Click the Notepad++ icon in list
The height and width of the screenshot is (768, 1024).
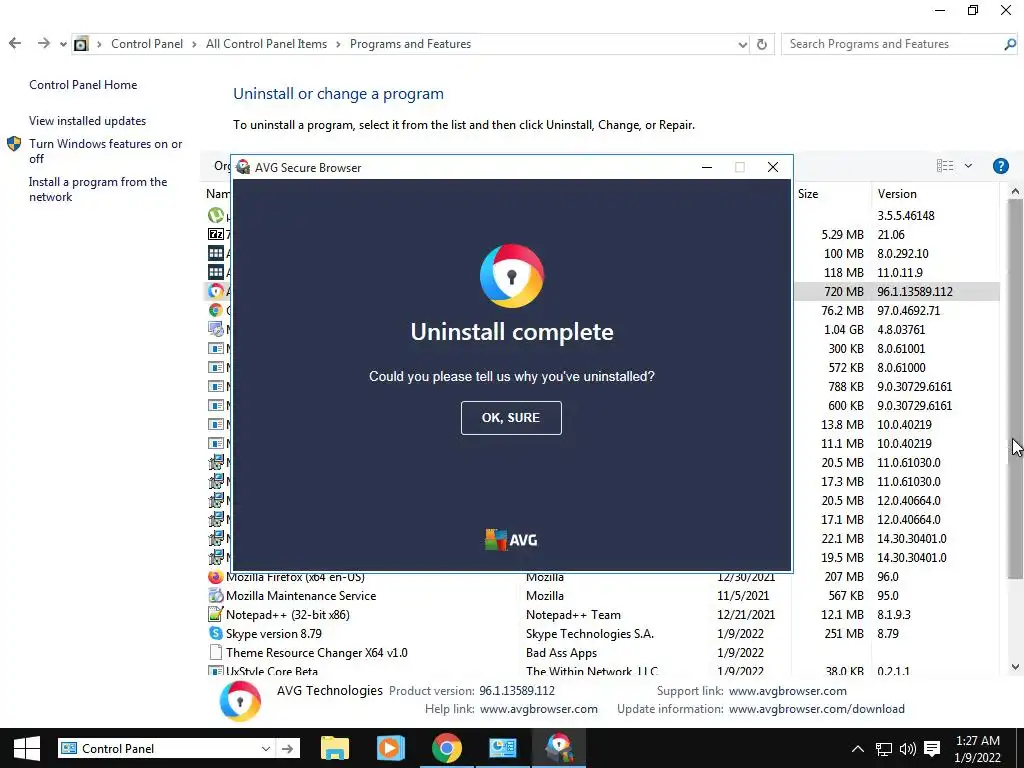tap(216, 615)
